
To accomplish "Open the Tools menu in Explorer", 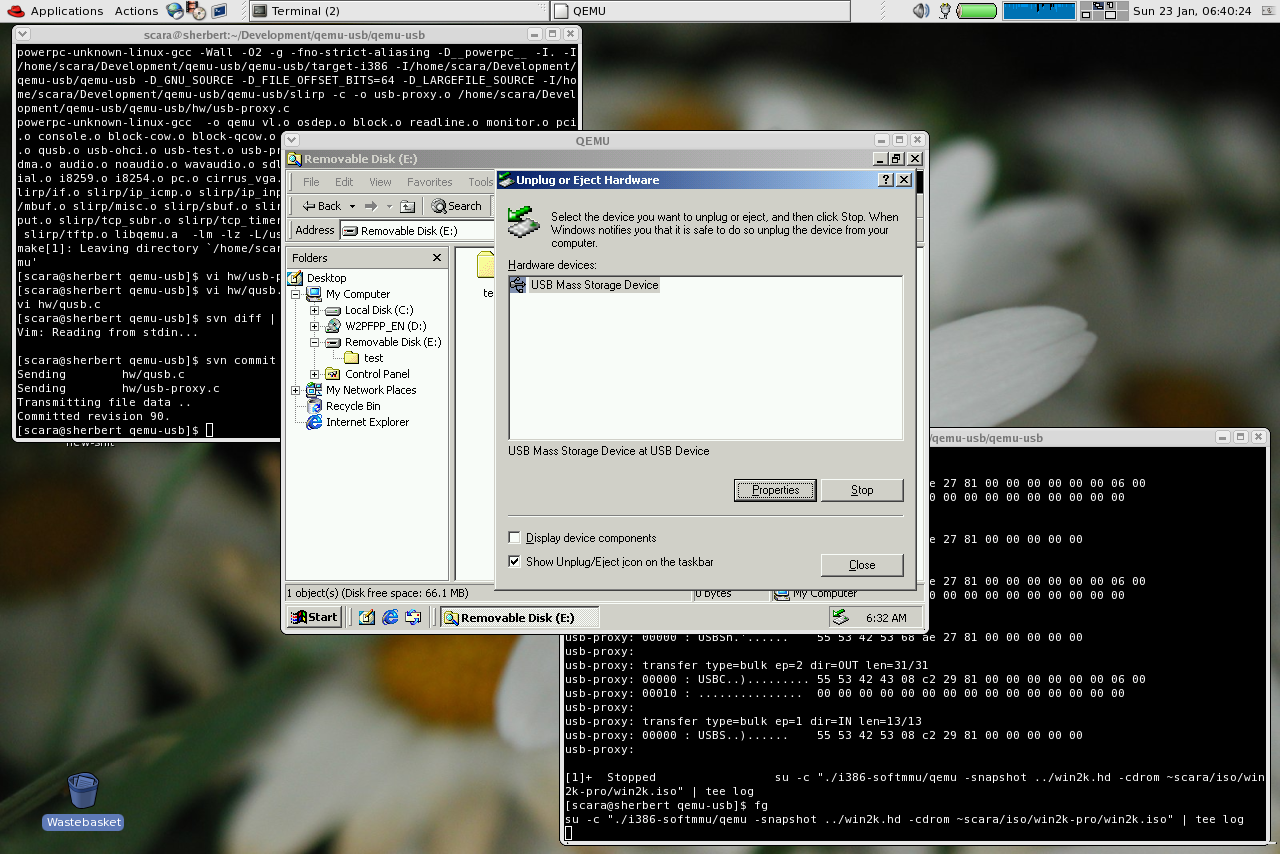I will (x=480, y=182).
